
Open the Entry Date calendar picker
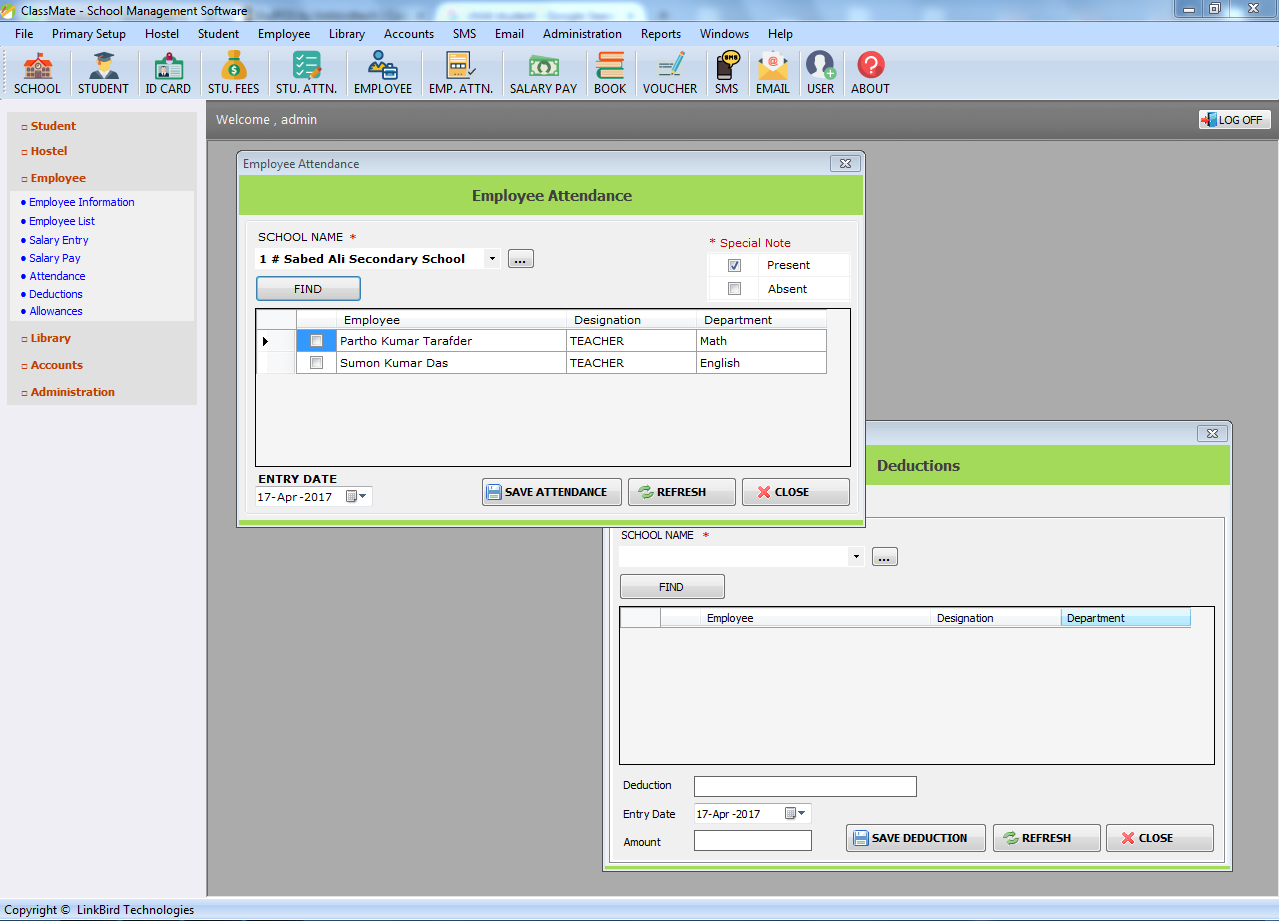356,496
